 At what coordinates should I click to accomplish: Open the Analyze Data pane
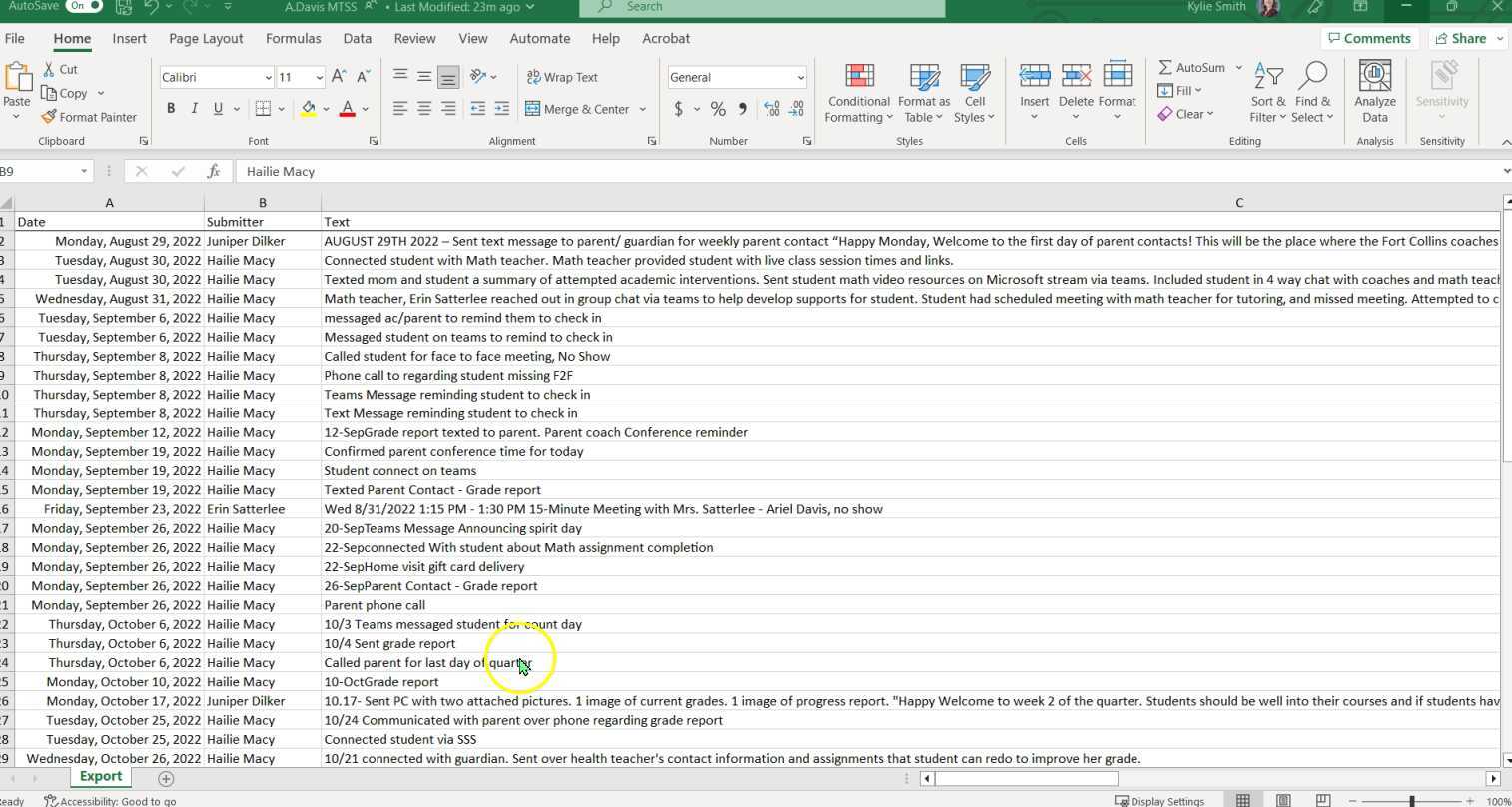pos(1375,90)
